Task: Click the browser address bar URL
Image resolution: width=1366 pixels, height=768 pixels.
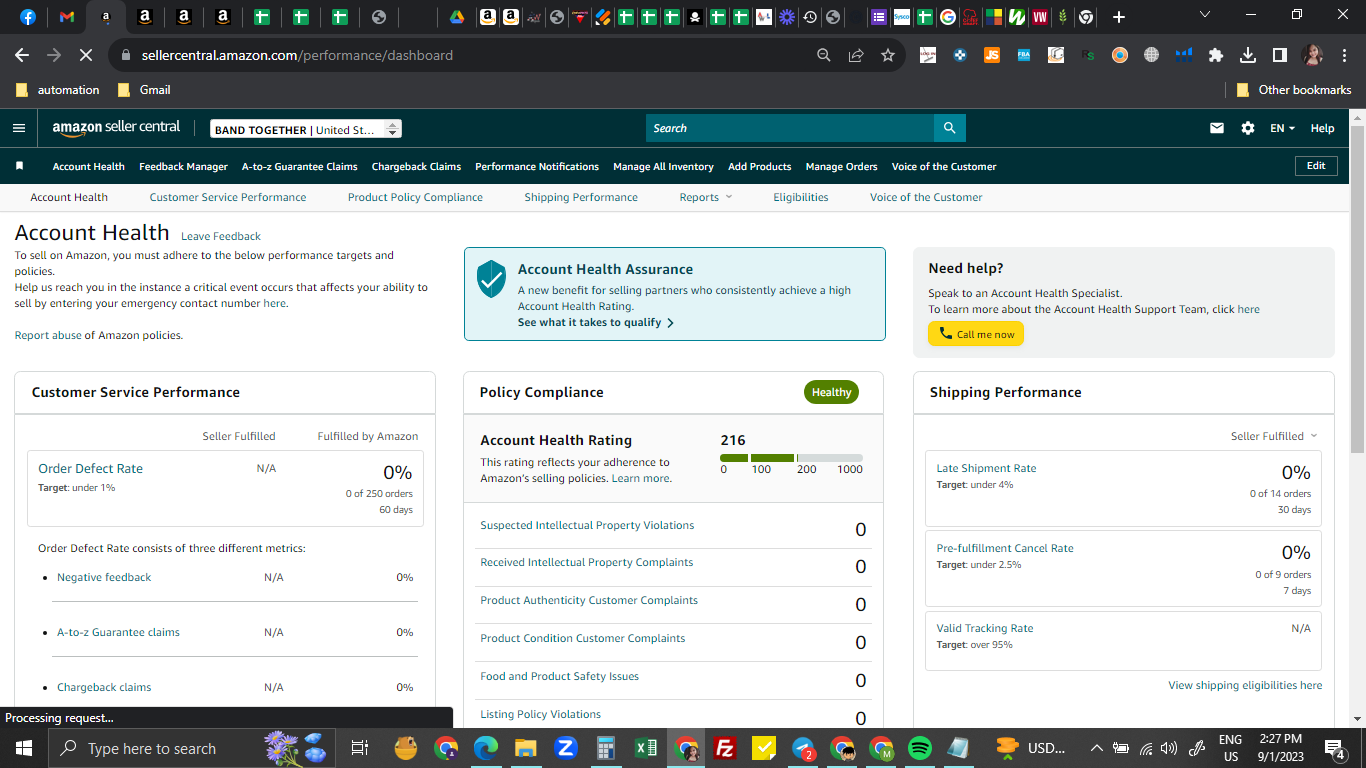Action: click(297, 55)
